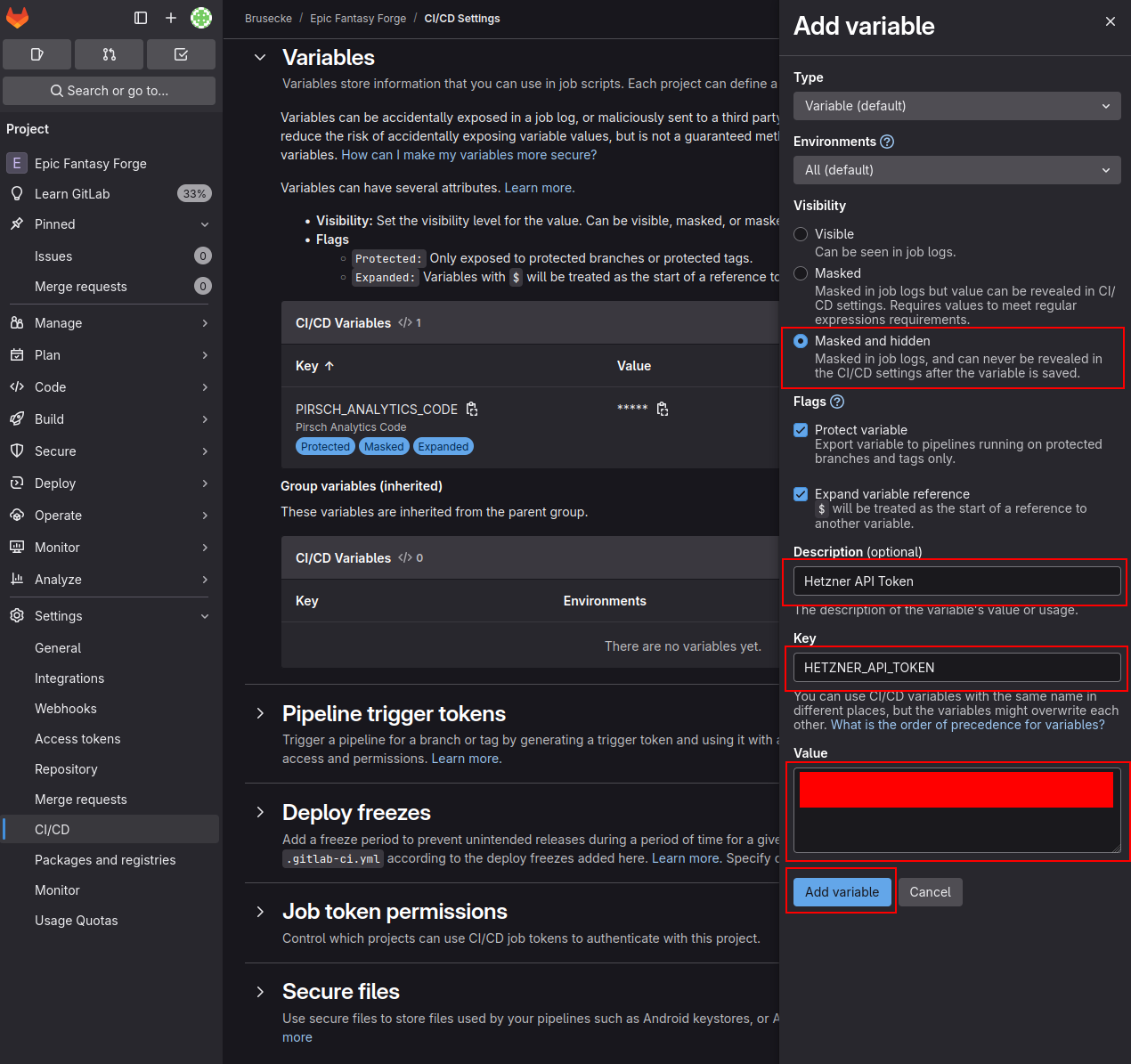Expand Secure files section
Screen dimensions: 1131x1064
(x=260, y=992)
